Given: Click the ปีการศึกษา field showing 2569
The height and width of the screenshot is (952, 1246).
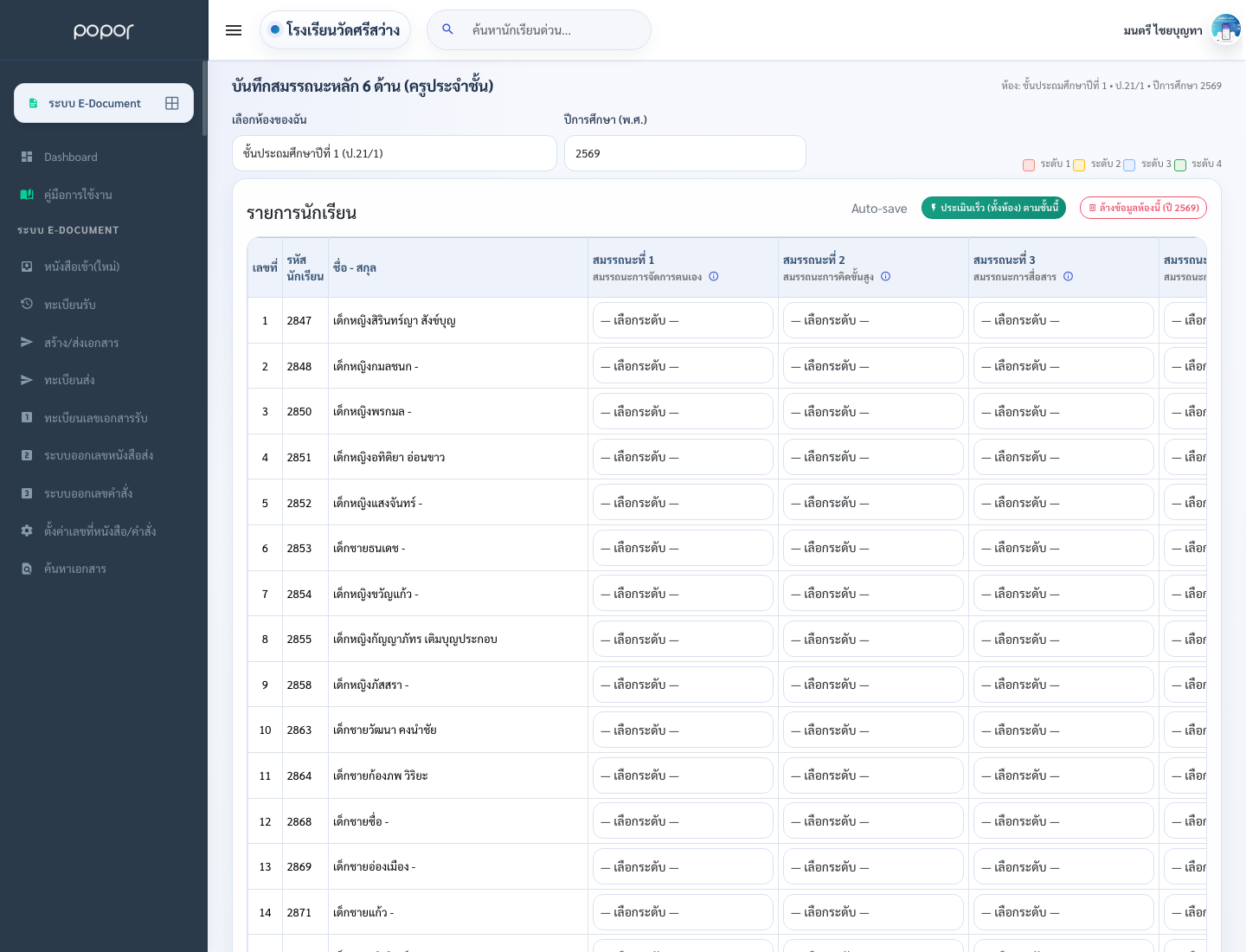Looking at the screenshot, I should click(685, 153).
